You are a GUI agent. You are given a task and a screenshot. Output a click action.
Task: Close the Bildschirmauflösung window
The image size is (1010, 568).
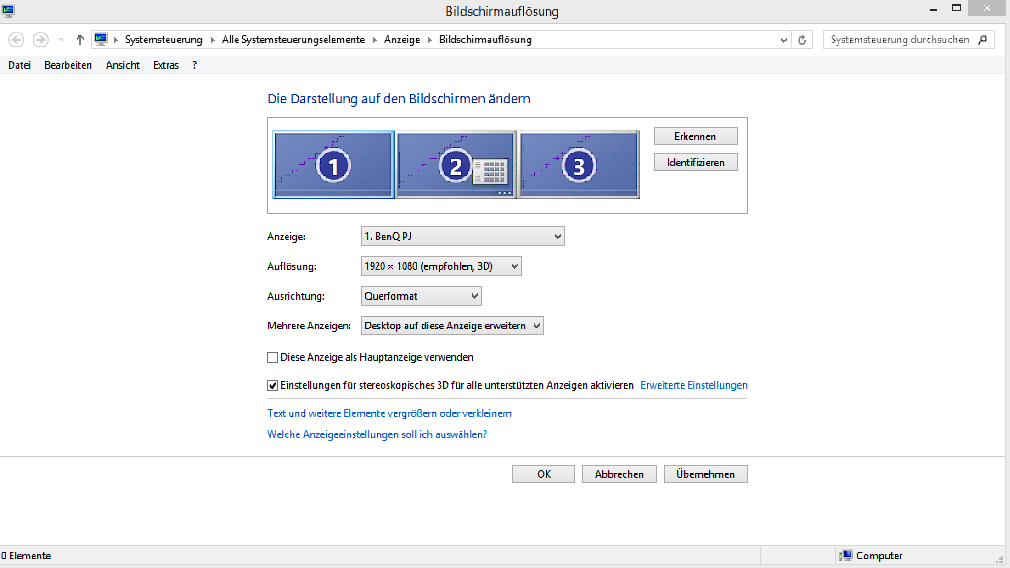click(x=987, y=8)
